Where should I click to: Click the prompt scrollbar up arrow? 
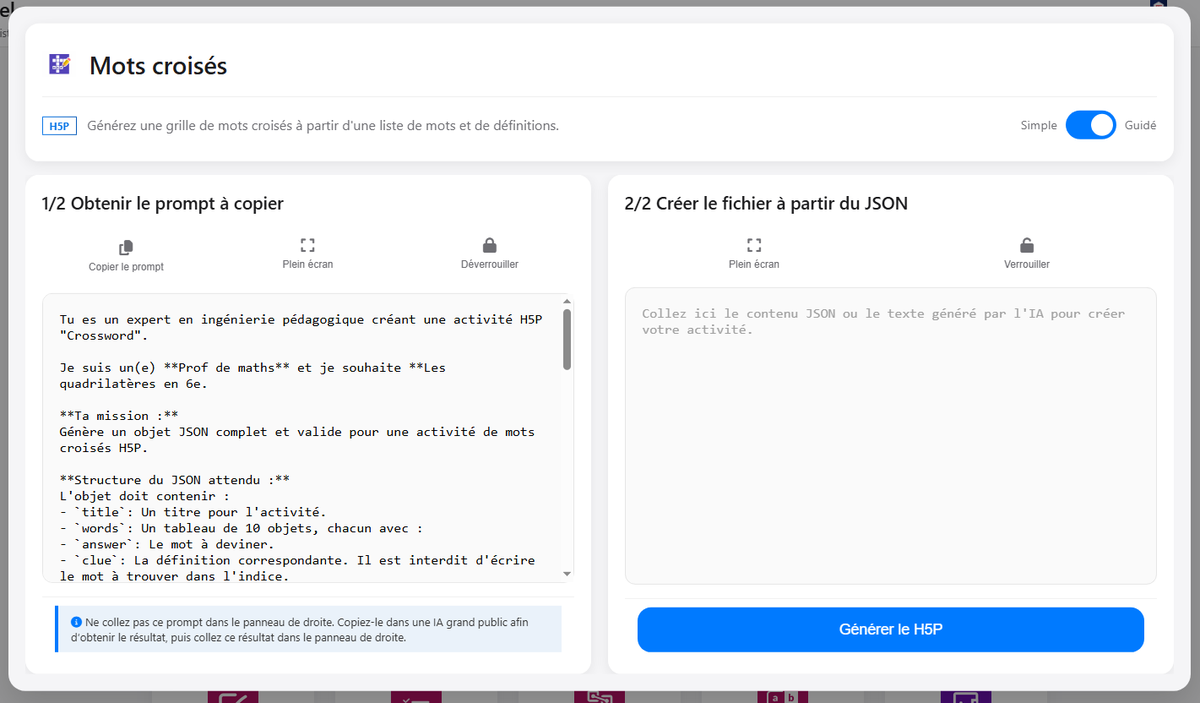[567, 301]
